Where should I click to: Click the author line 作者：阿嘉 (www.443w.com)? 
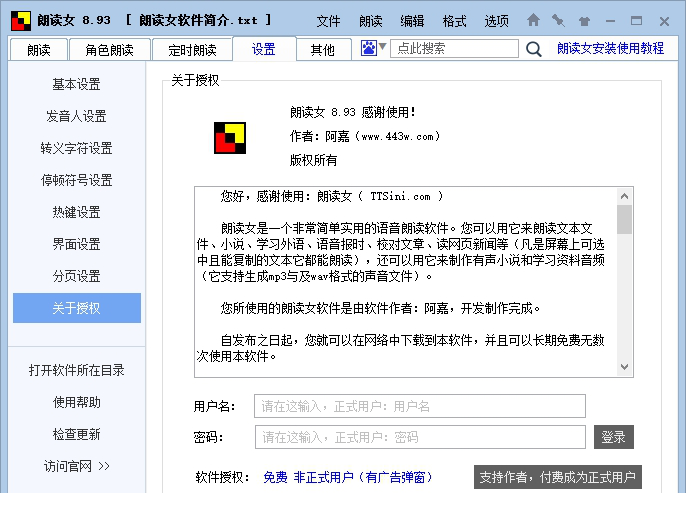click(365, 137)
